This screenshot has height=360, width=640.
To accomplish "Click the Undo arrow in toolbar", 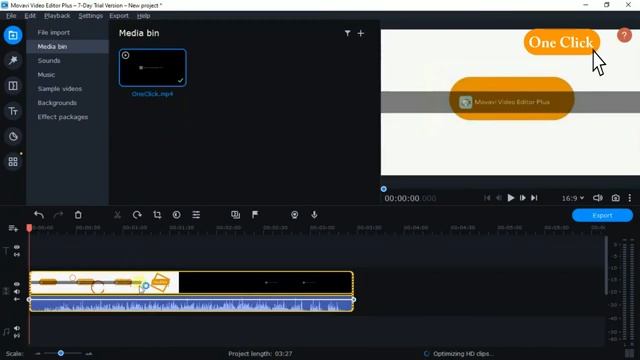I will point(39,215).
